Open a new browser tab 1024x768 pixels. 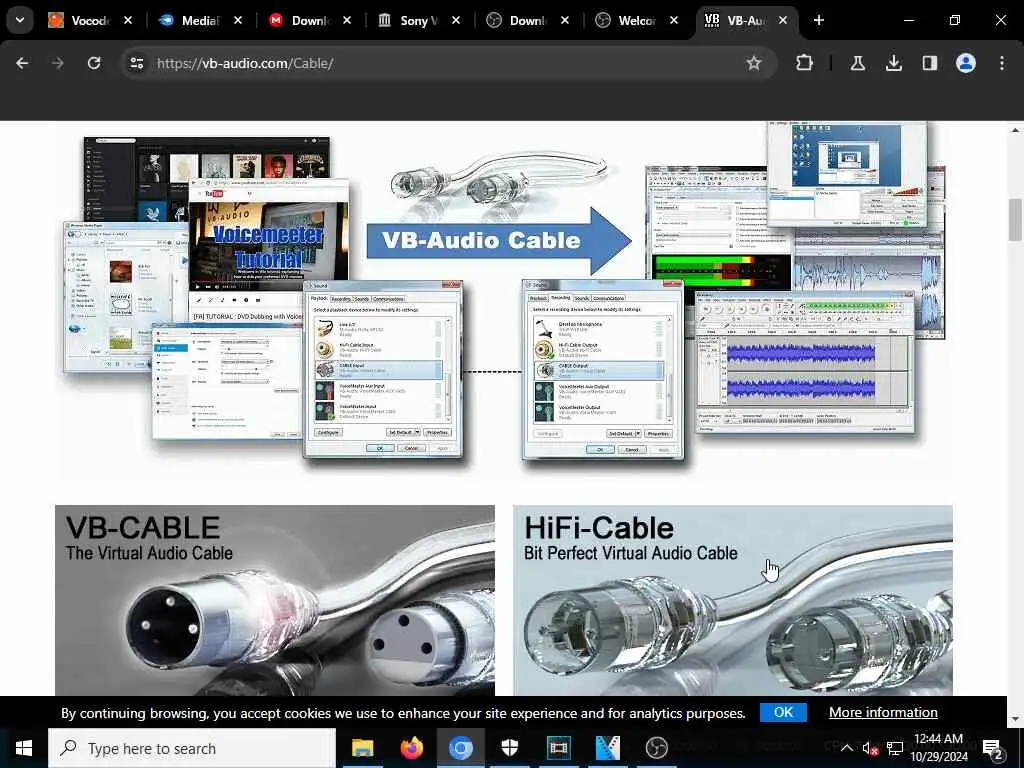(818, 20)
